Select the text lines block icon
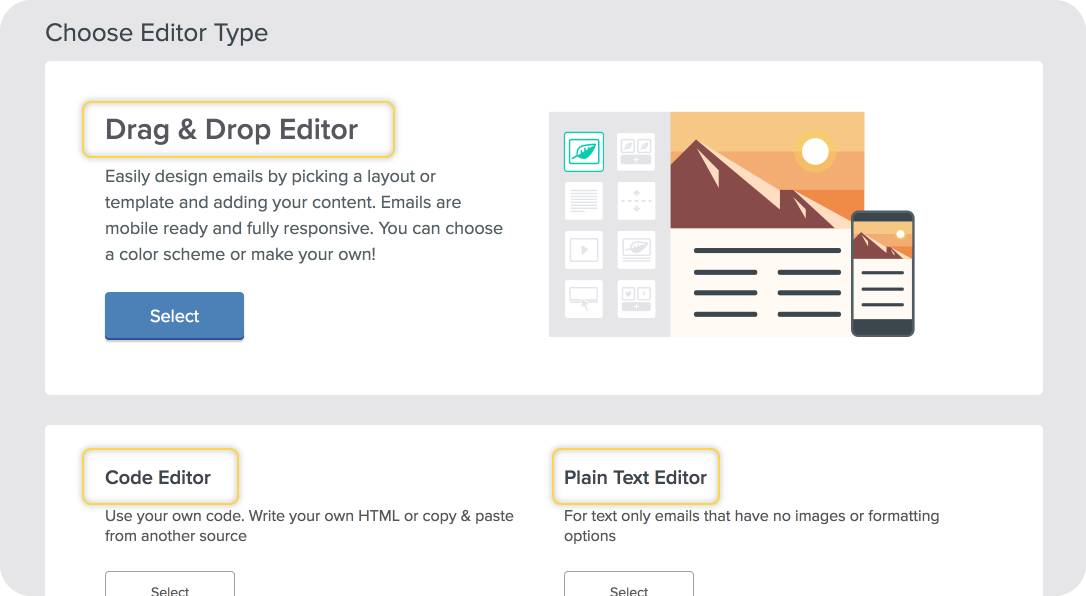The height and width of the screenshot is (596, 1086). (584, 201)
